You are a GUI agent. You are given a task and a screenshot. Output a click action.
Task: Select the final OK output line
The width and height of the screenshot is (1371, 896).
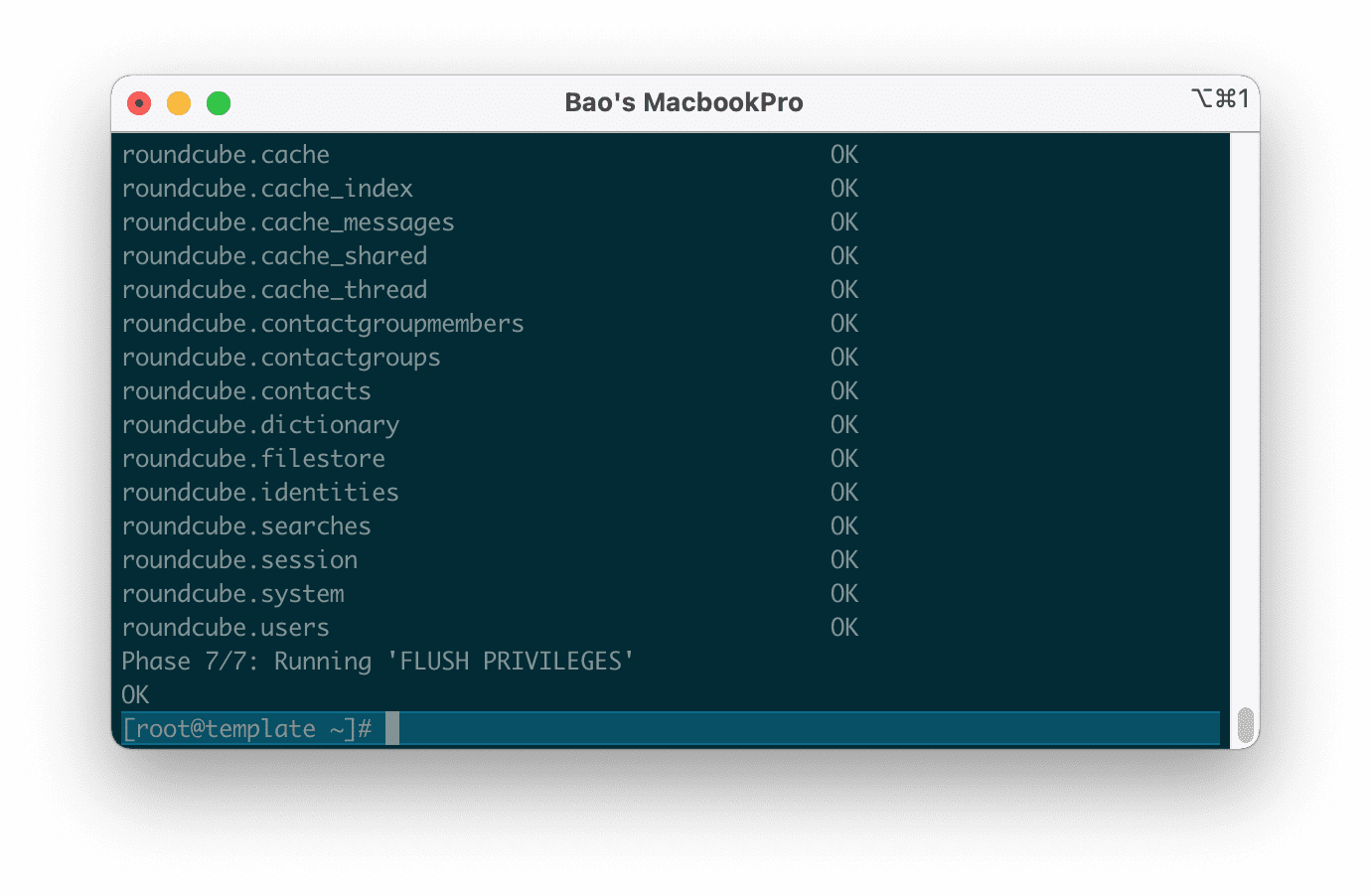[x=134, y=694]
